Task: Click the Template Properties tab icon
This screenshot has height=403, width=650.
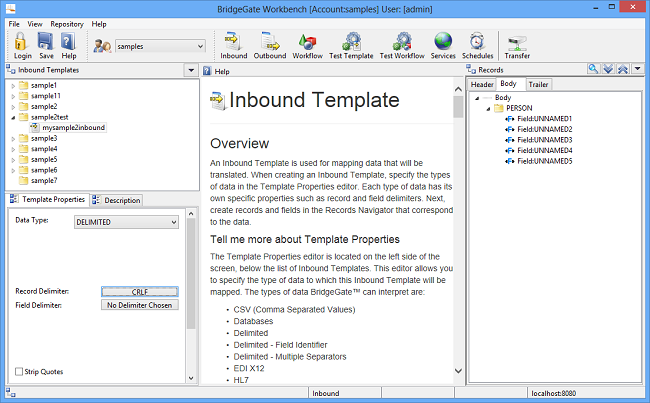Action: [14, 199]
